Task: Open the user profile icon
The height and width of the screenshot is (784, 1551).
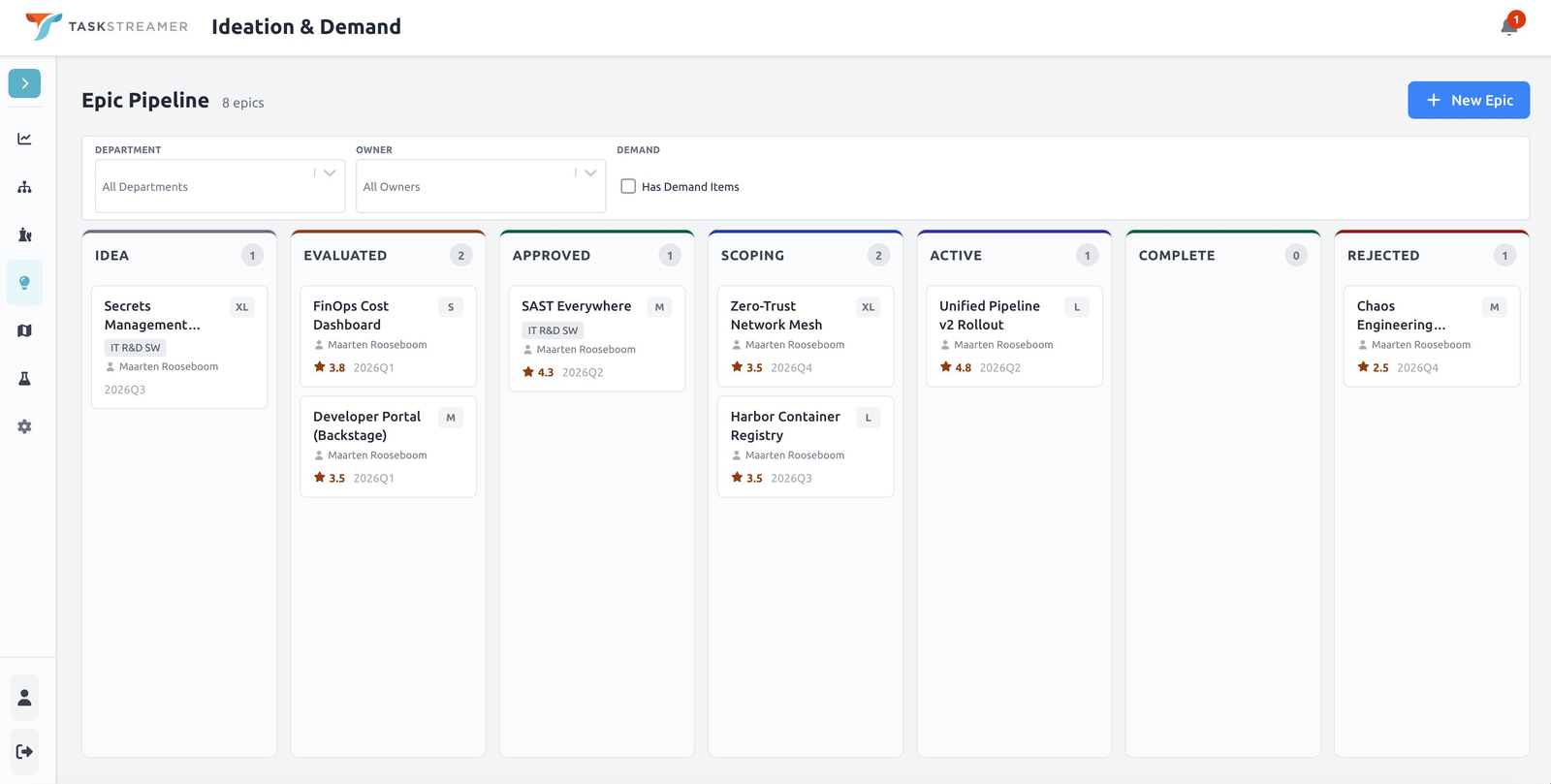Action: tap(24, 698)
